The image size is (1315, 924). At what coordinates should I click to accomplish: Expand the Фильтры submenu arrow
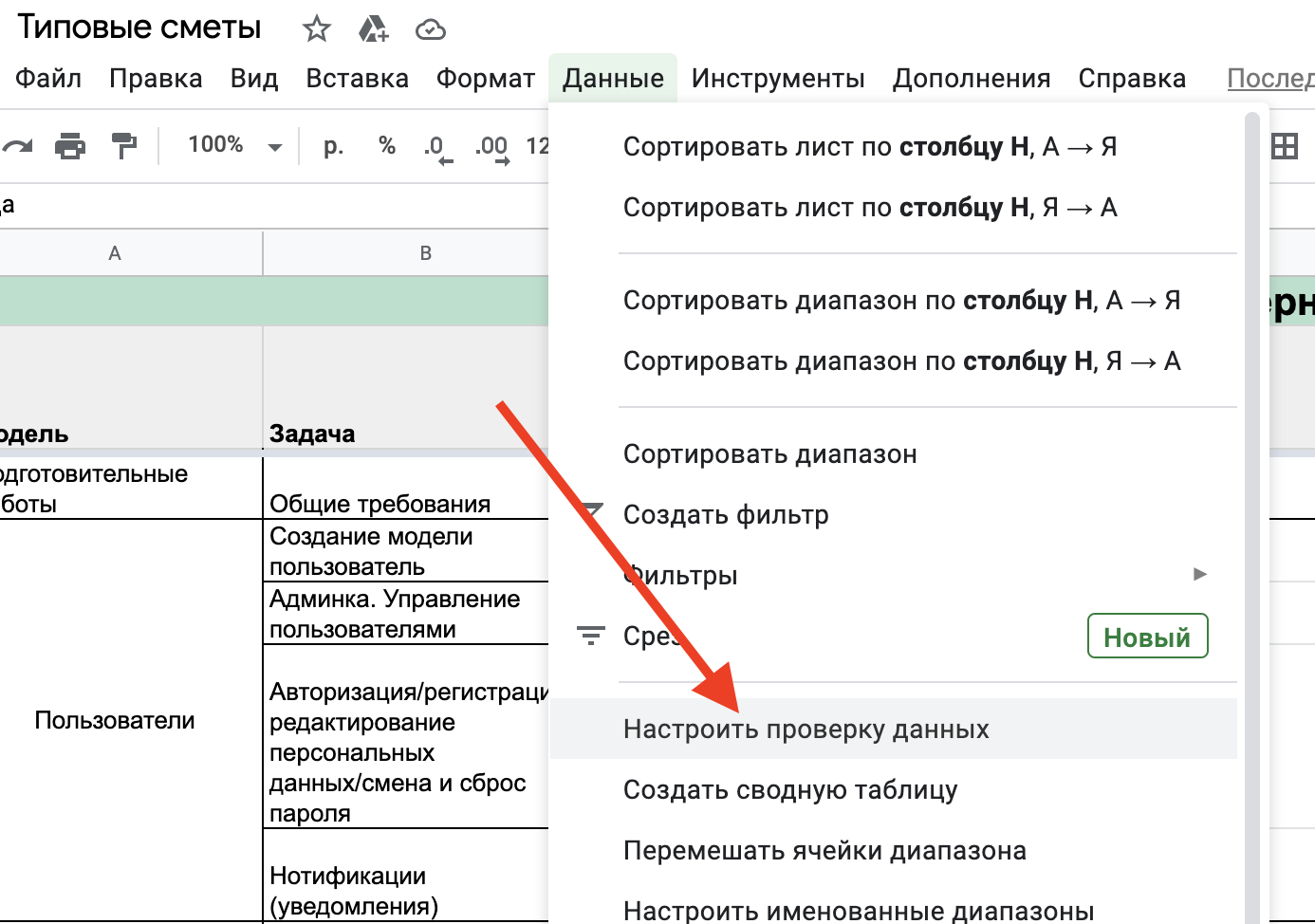tap(1199, 574)
